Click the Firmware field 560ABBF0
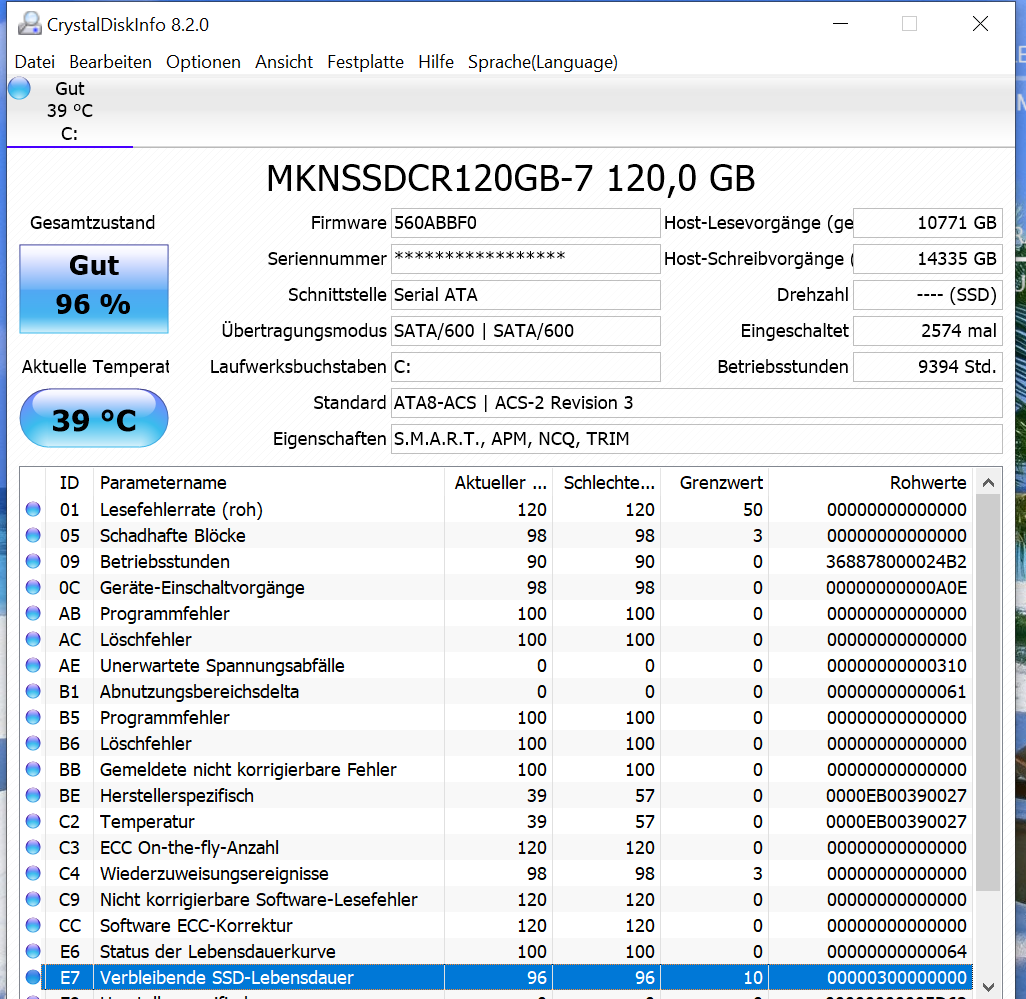 pos(525,223)
